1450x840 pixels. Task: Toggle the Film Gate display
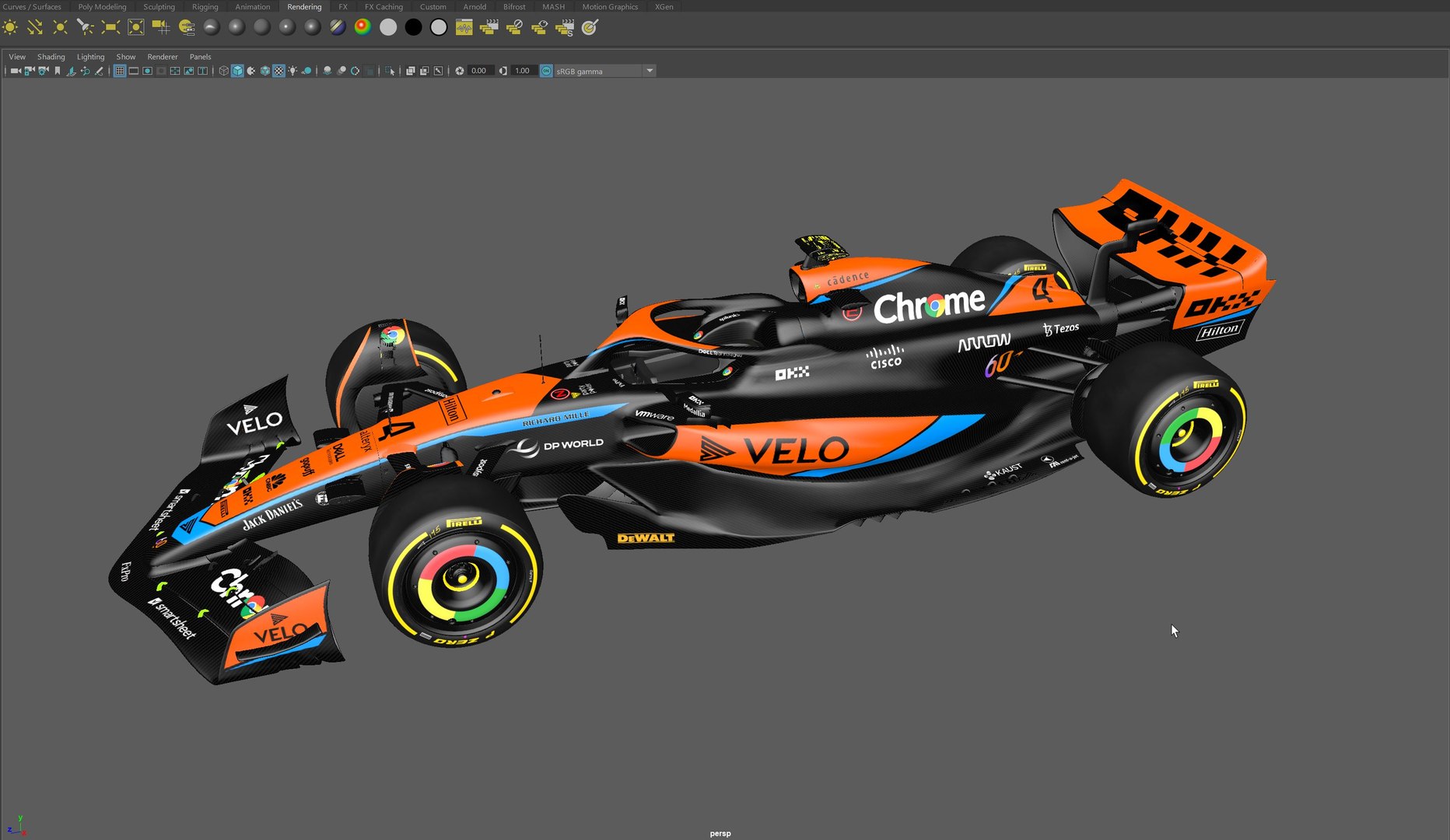coord(134,71)
